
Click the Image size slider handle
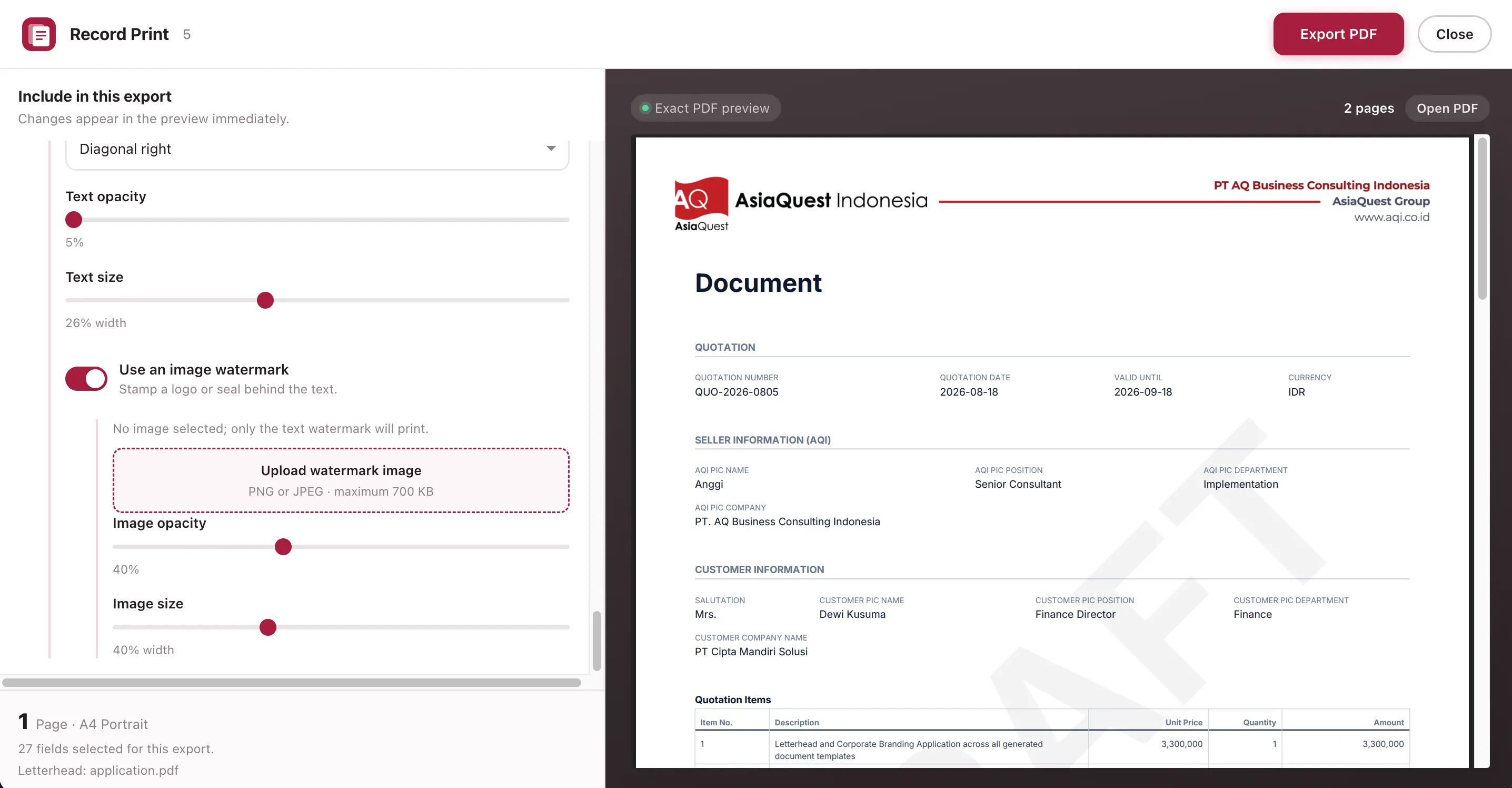click(x=267, y=627)
